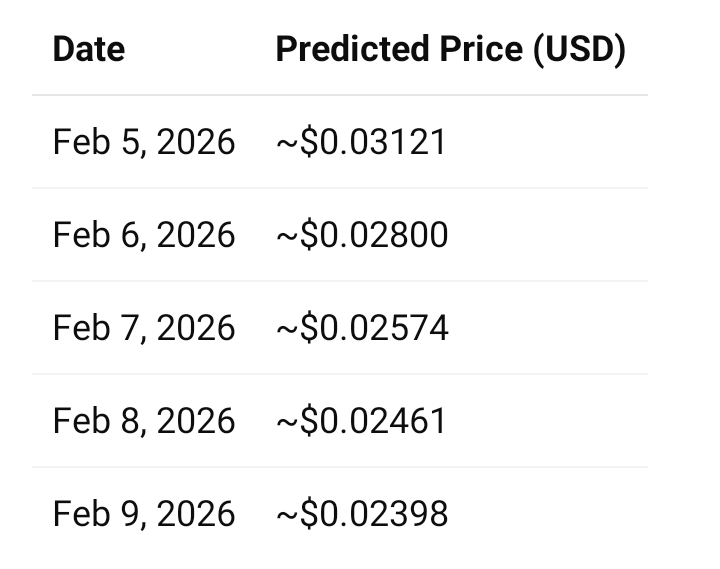Click the ~$0.03121 predicted price
This screenshot has width=720, height=569.
point(361,142)
